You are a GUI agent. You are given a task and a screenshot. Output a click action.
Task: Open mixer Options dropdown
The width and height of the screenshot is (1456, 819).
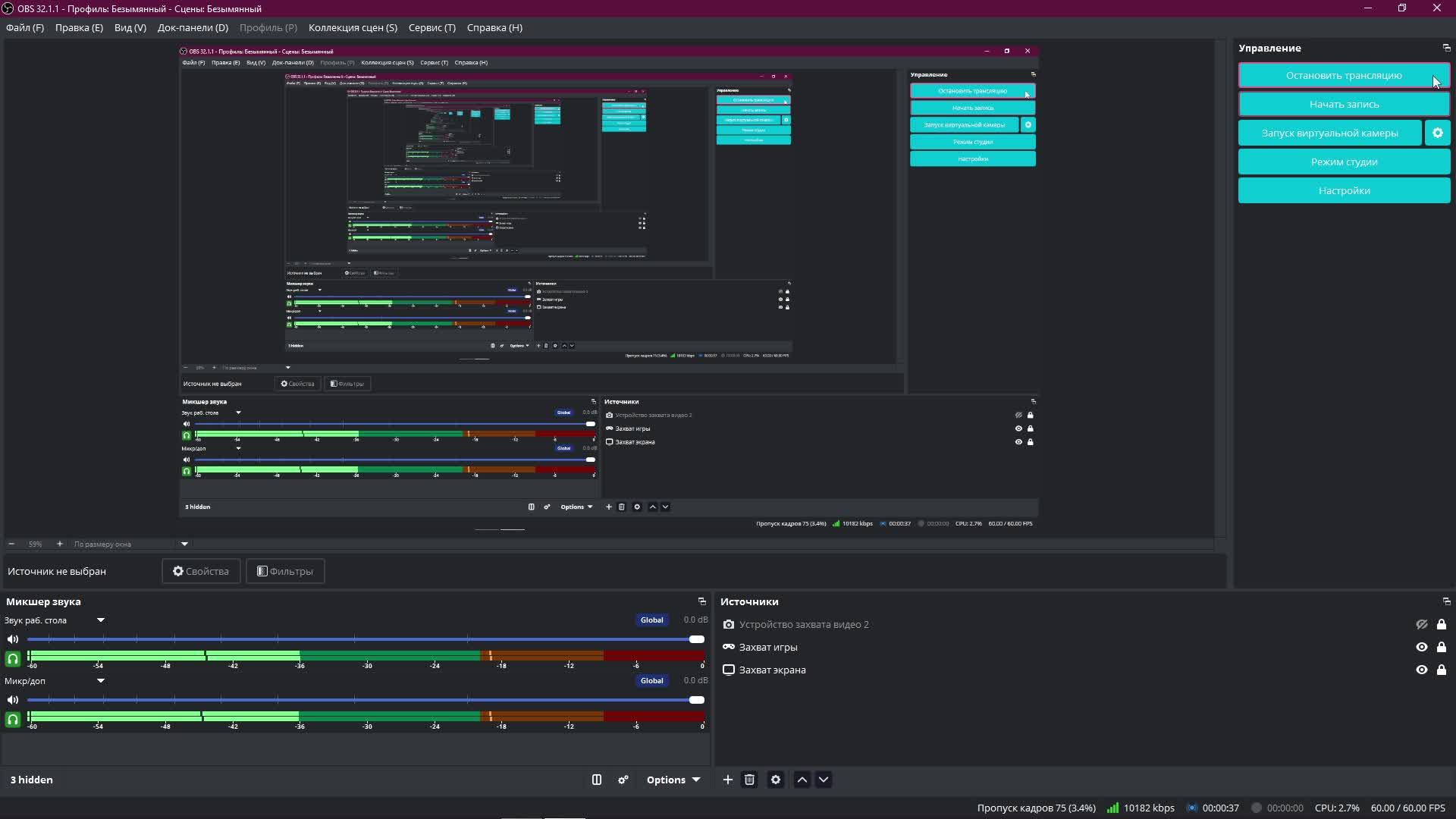pos(673,780)
